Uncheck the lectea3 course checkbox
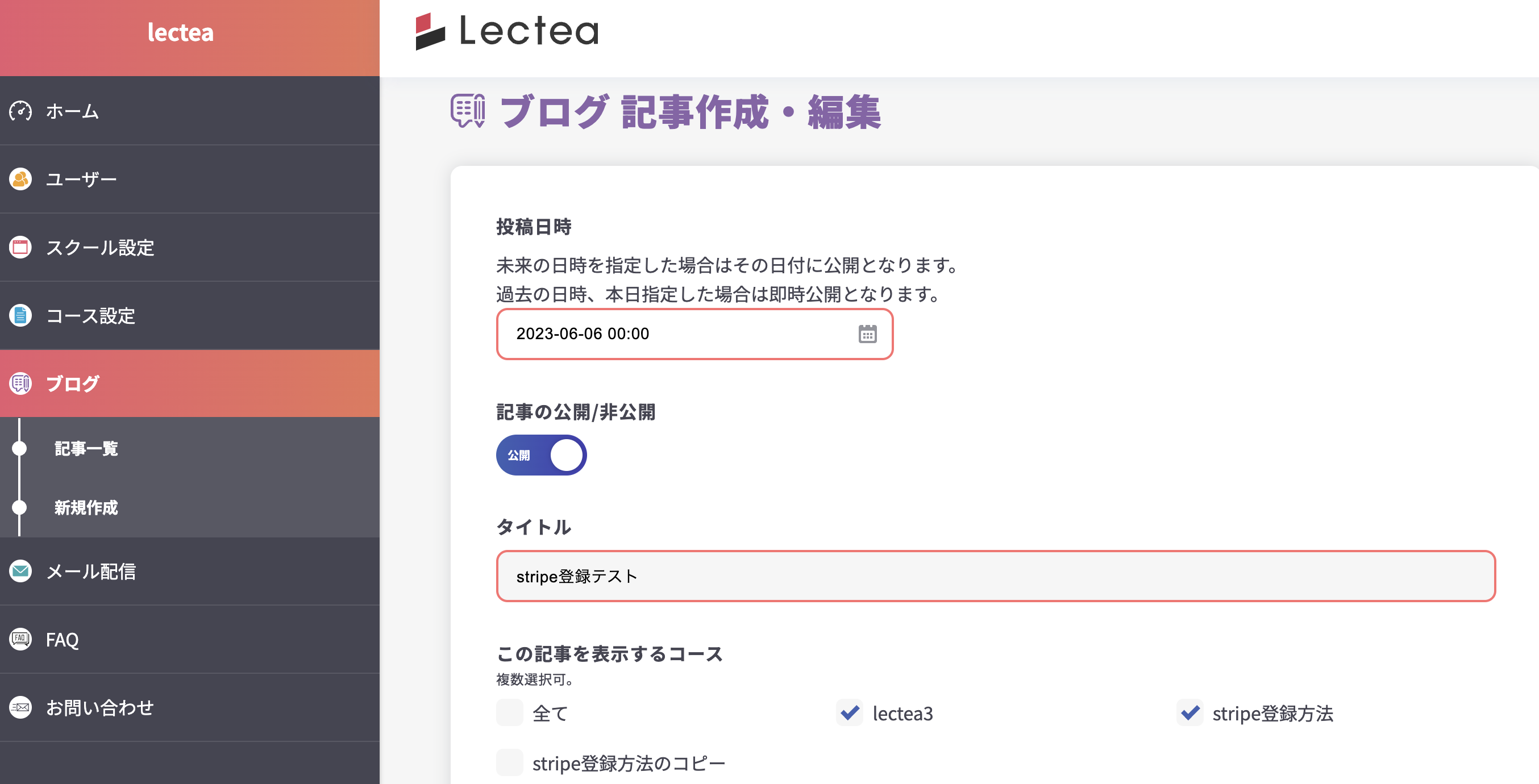1539x784 pixels. point(850,713)
